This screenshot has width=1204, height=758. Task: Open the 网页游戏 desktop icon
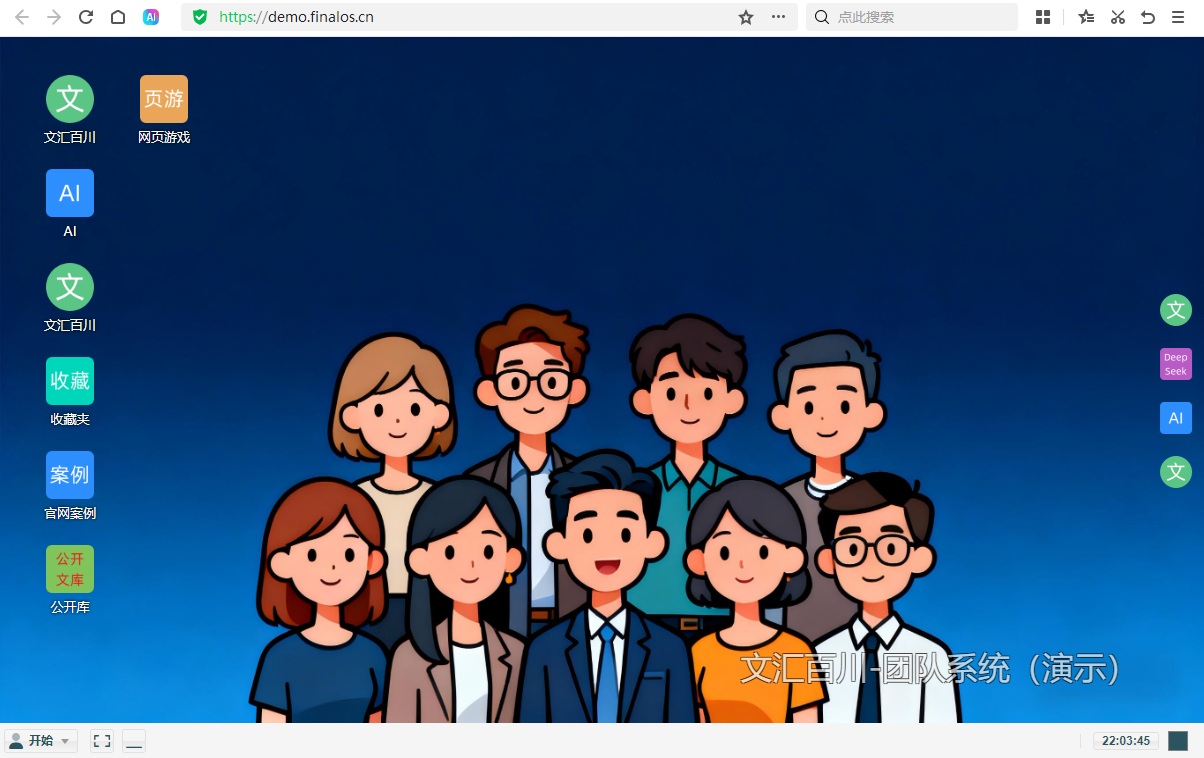tap(164, 100)
